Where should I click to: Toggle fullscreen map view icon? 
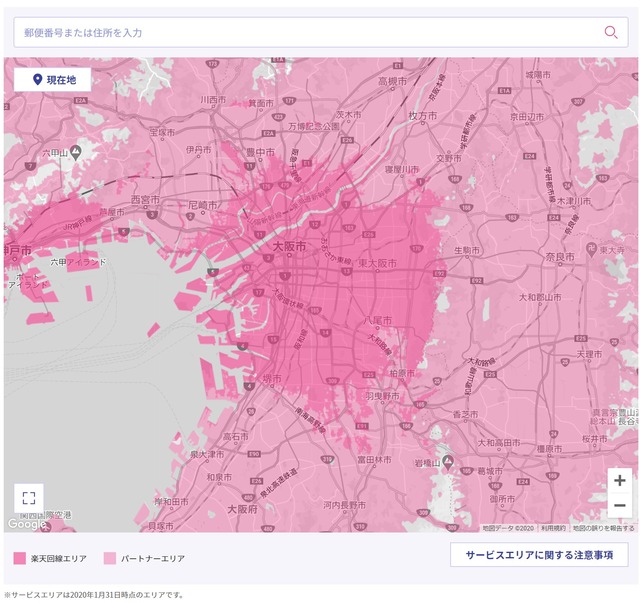pos(29,498)
